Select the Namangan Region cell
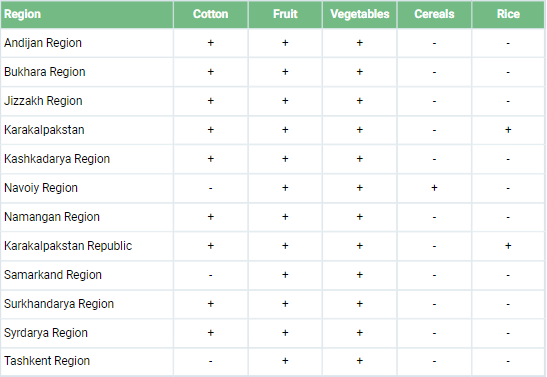Image resolution: width=547 pixels, height=377 pixels. pyautogui.click(x=87, y=217)
